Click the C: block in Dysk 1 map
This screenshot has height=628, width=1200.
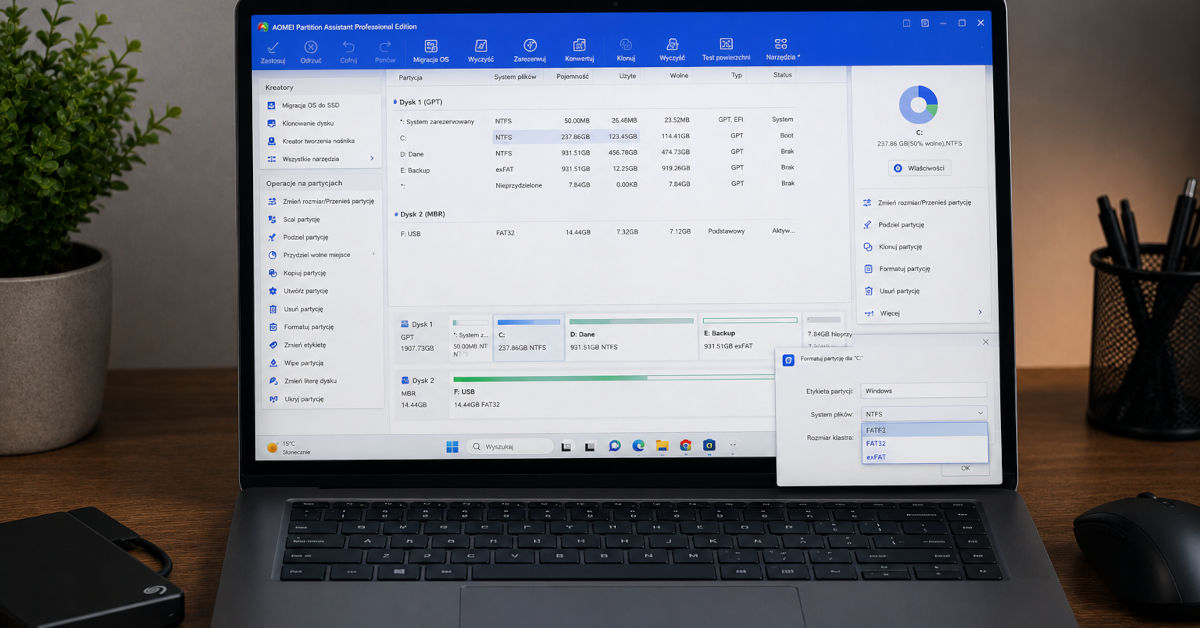529,338
